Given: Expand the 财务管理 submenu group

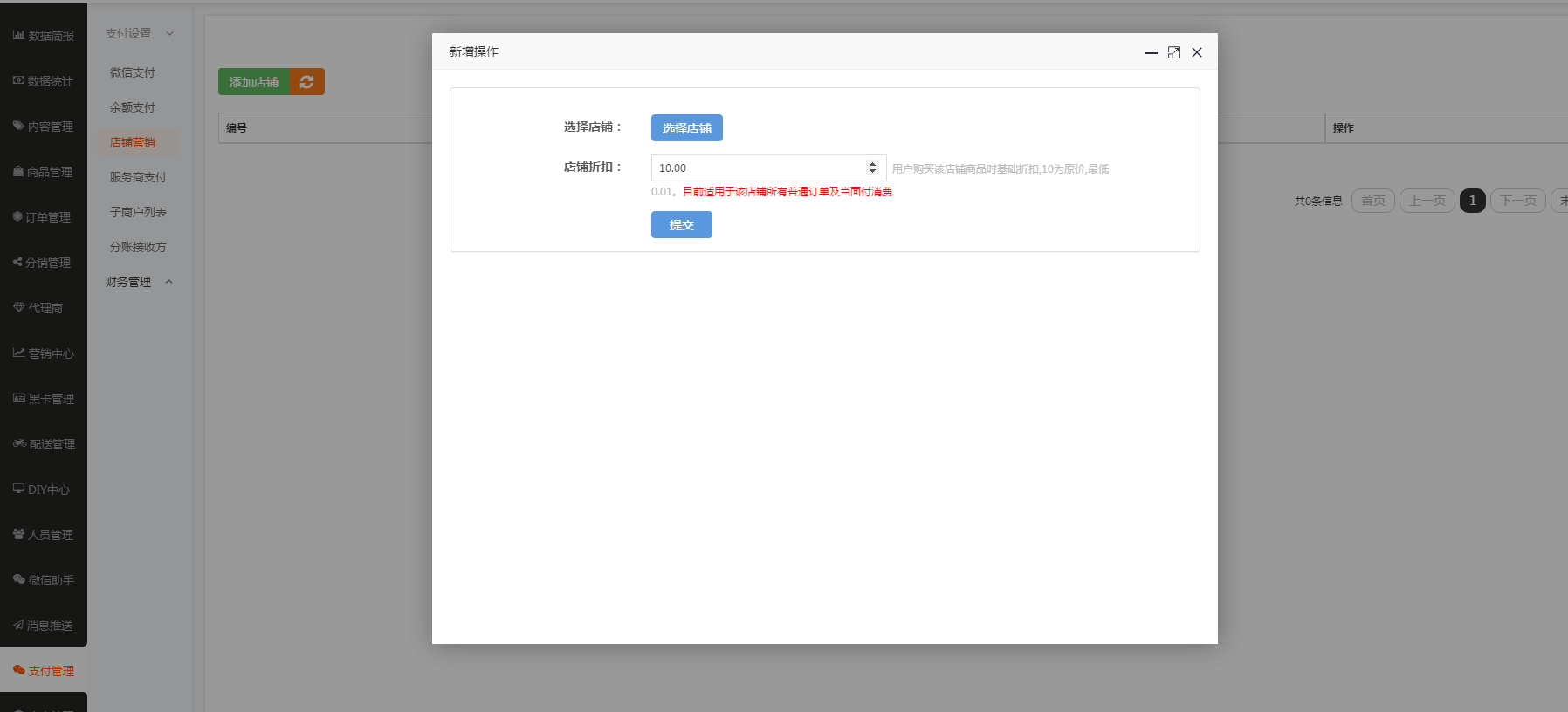Looking at the screenshot, I should tap(140, 282).
